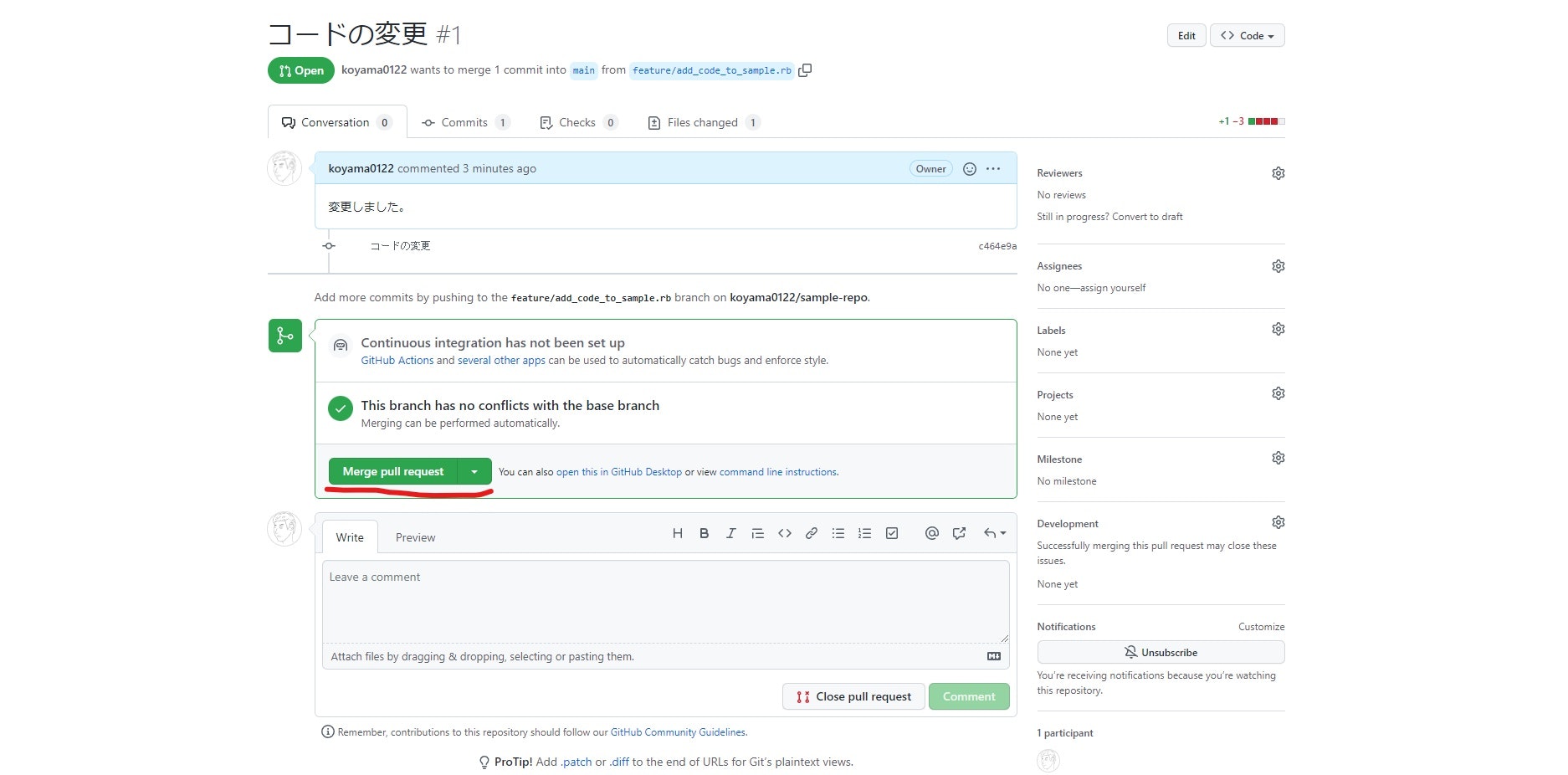Open Milestone settings gear
This screenshot has width=1568, height=775.
coord(1278,458)
